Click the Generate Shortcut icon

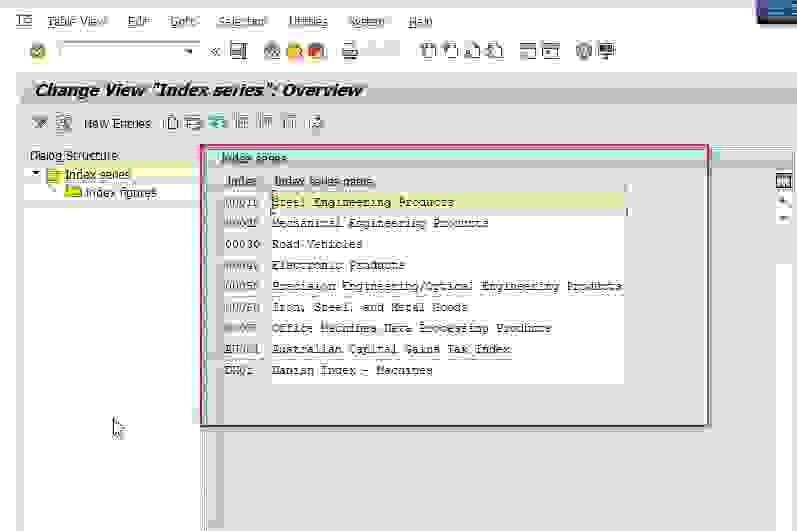[550, 51]
